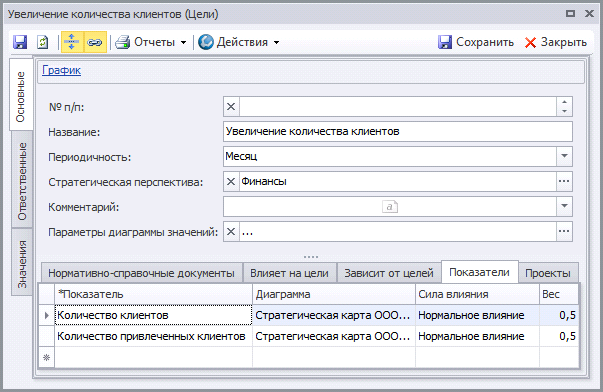This screenshot has height=392, width=603.
Task: Clear the Стратегическая перспектива value
Action: point(231,182)
